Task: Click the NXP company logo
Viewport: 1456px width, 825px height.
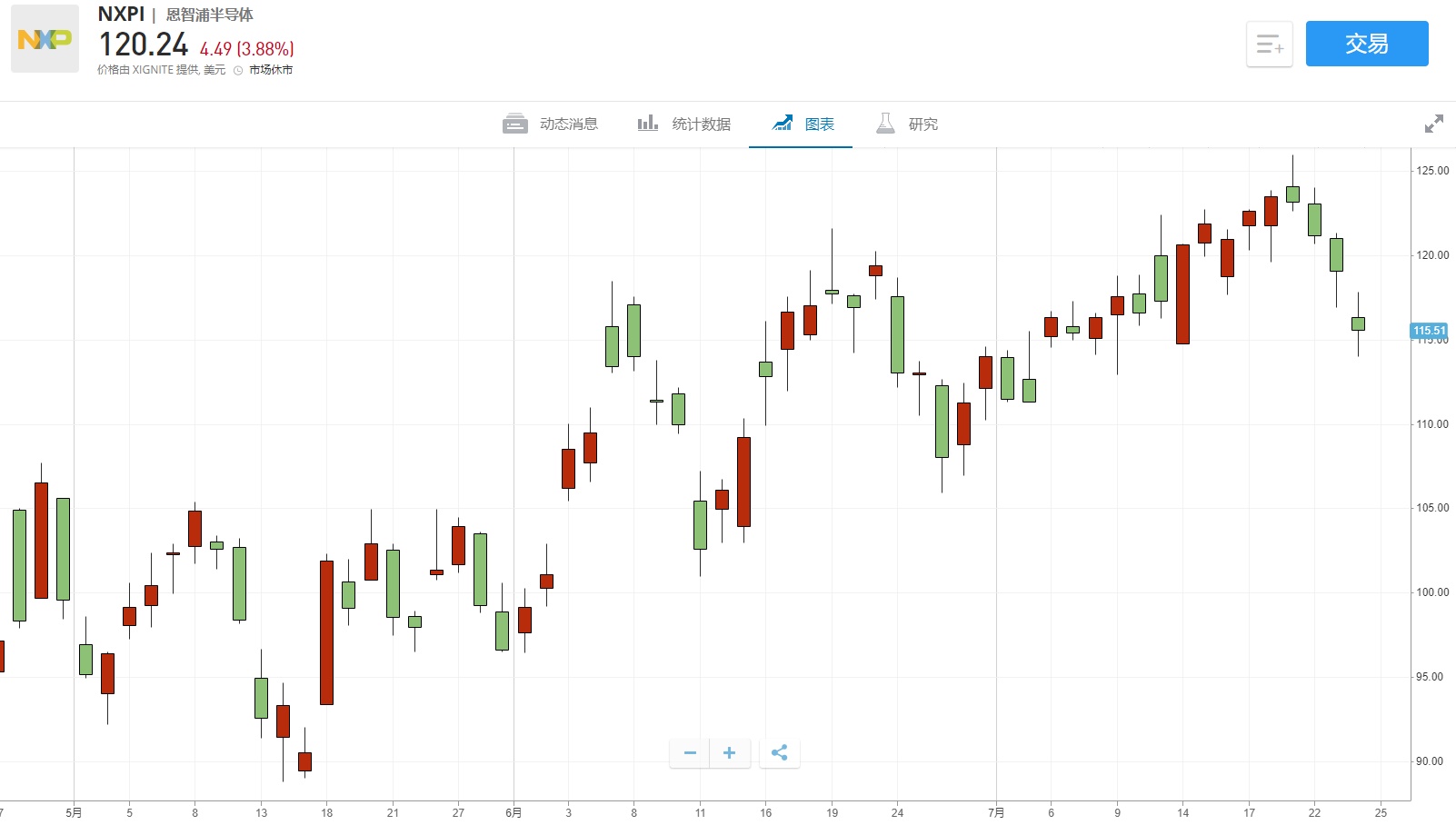Action: [x=45, y=39]
